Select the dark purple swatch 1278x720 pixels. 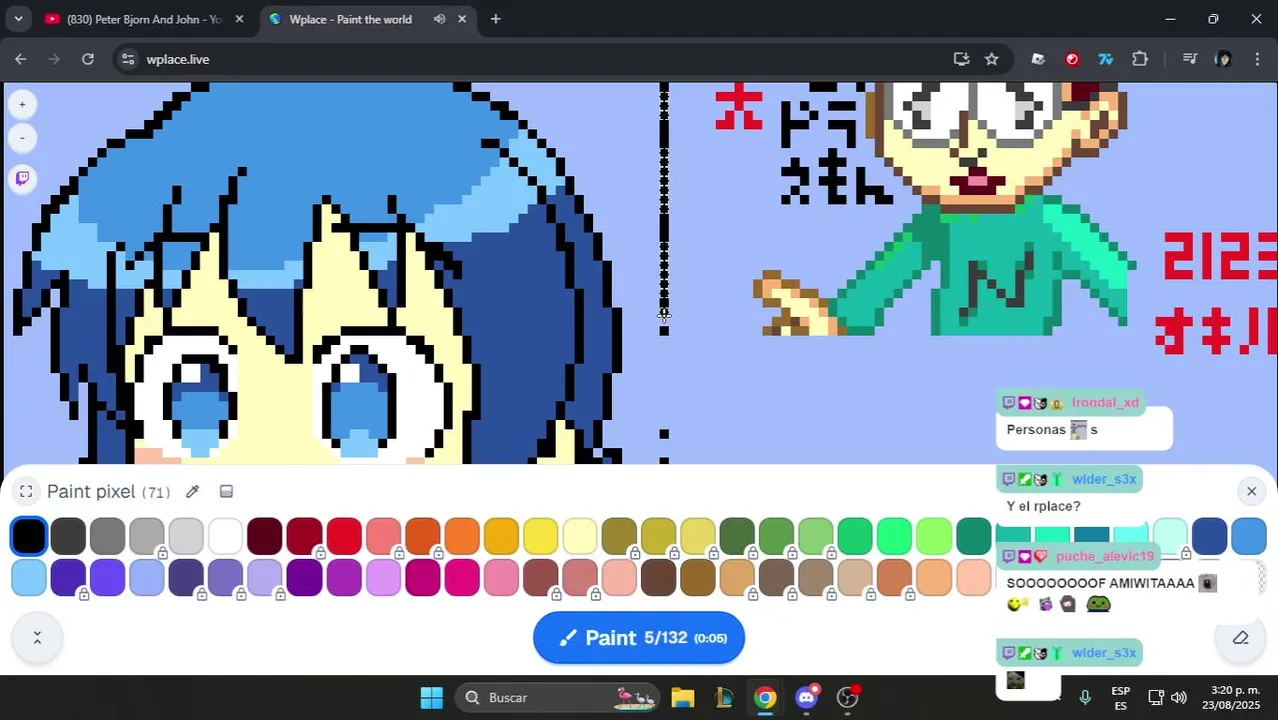304,577
